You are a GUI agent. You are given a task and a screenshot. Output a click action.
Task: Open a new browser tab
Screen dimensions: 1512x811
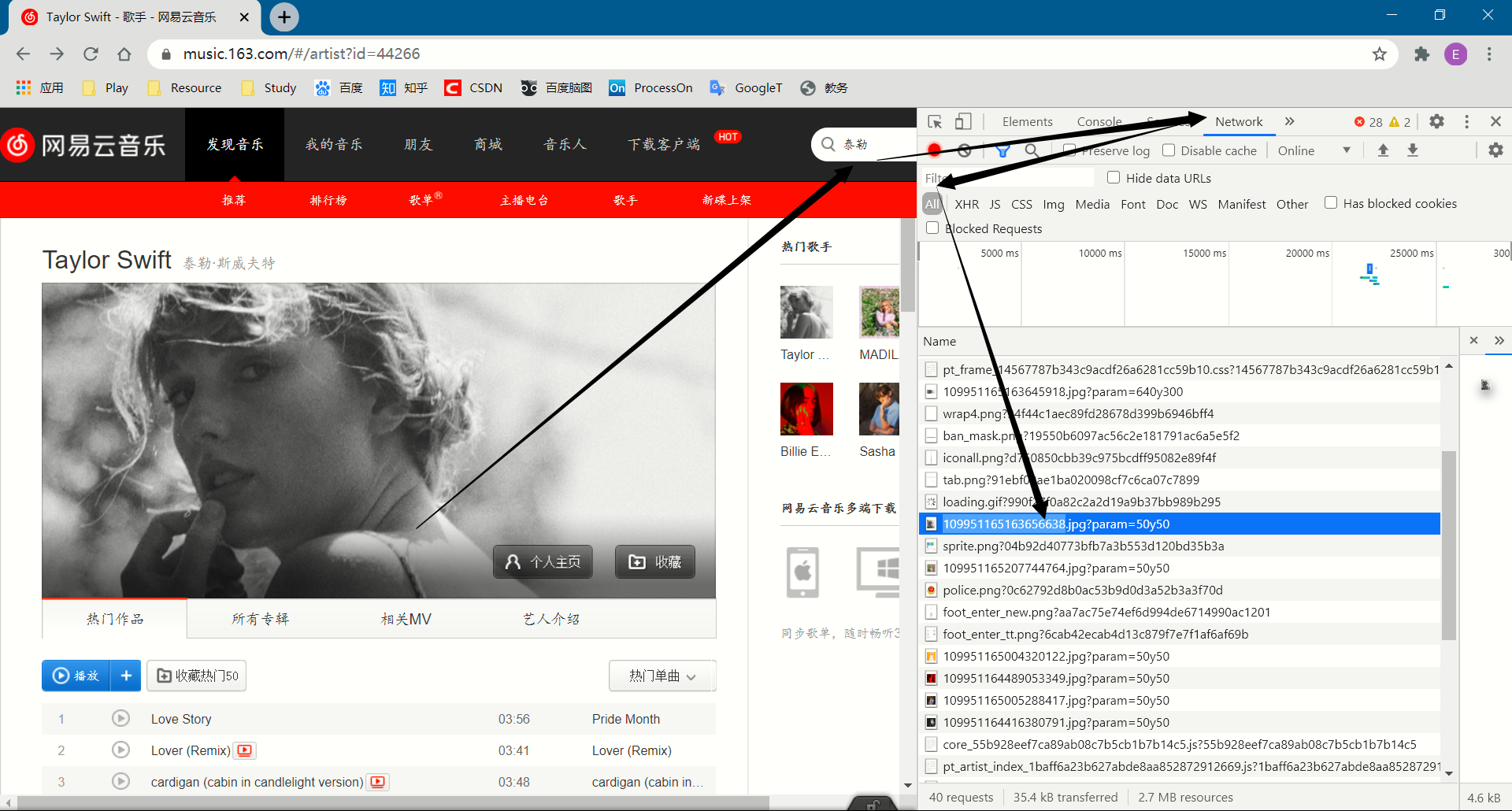284,17
